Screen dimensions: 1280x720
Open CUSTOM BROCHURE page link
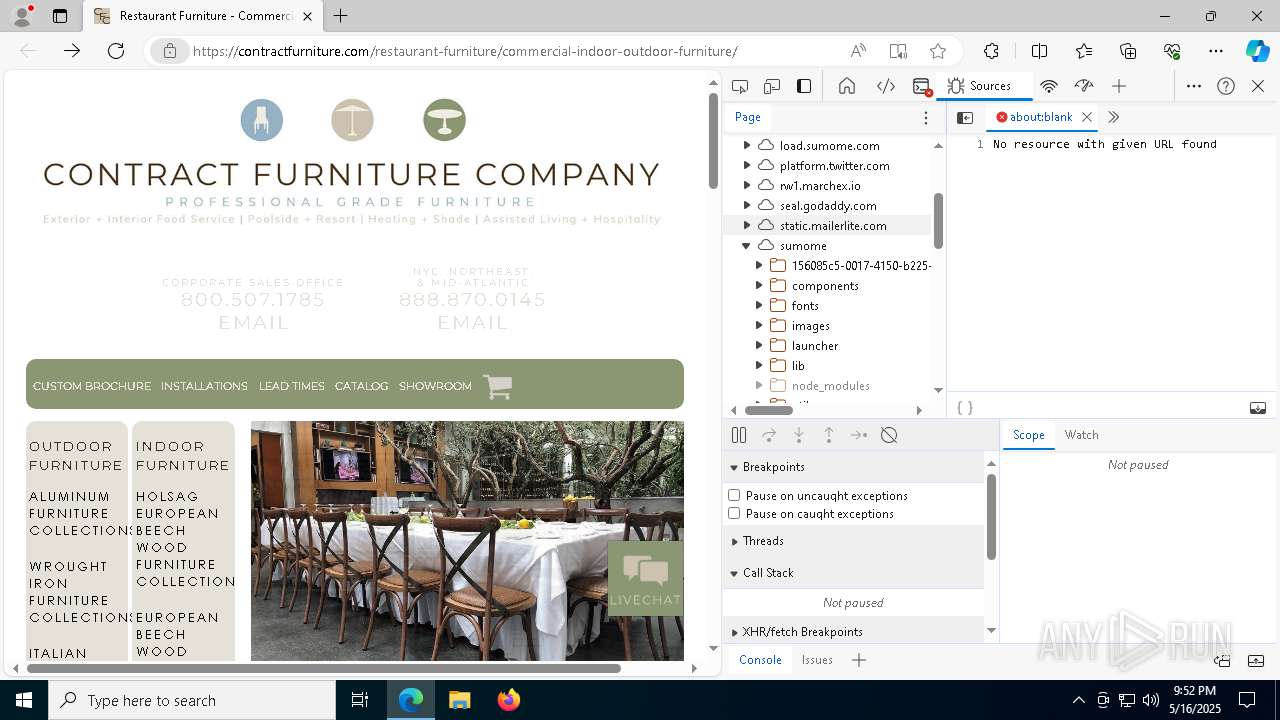tap(92, 386)
